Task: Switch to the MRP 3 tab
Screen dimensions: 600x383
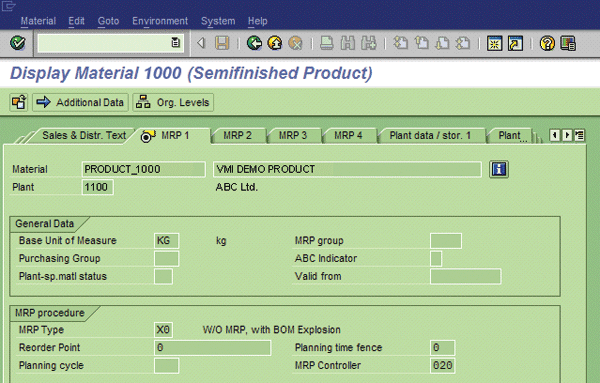Action: click(x=293, y=135)
